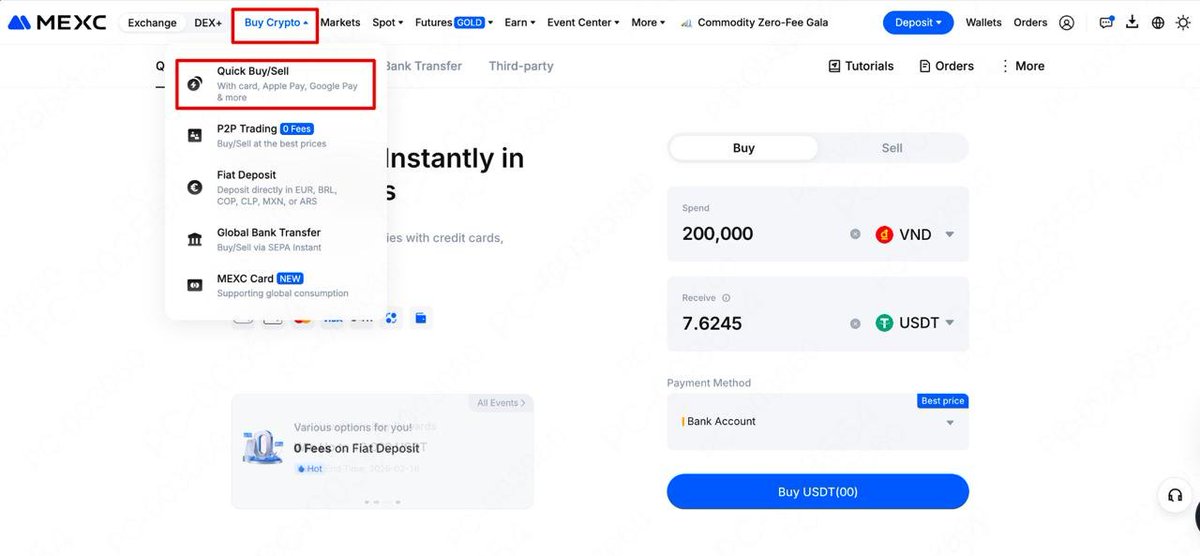This screenshot has height=556, width=1200.
Task: Click the VND currency icon
Action: coord(884,235)
